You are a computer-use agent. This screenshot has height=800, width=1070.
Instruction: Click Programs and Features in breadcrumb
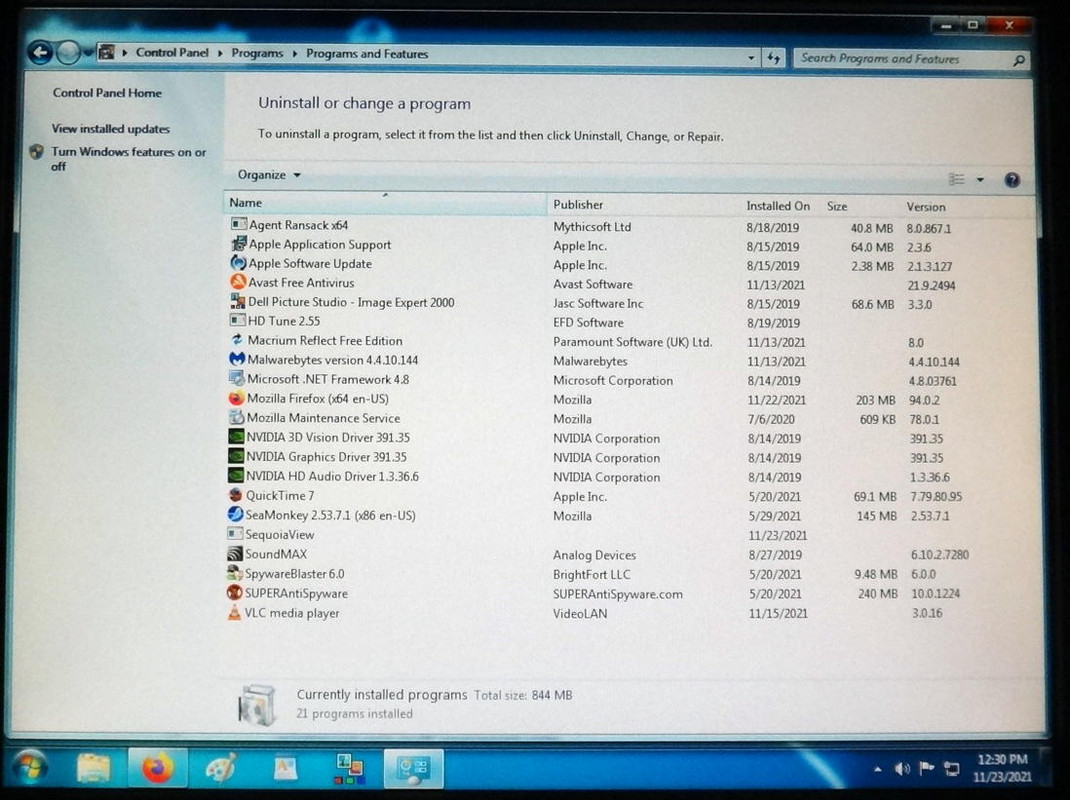point(366,54)
